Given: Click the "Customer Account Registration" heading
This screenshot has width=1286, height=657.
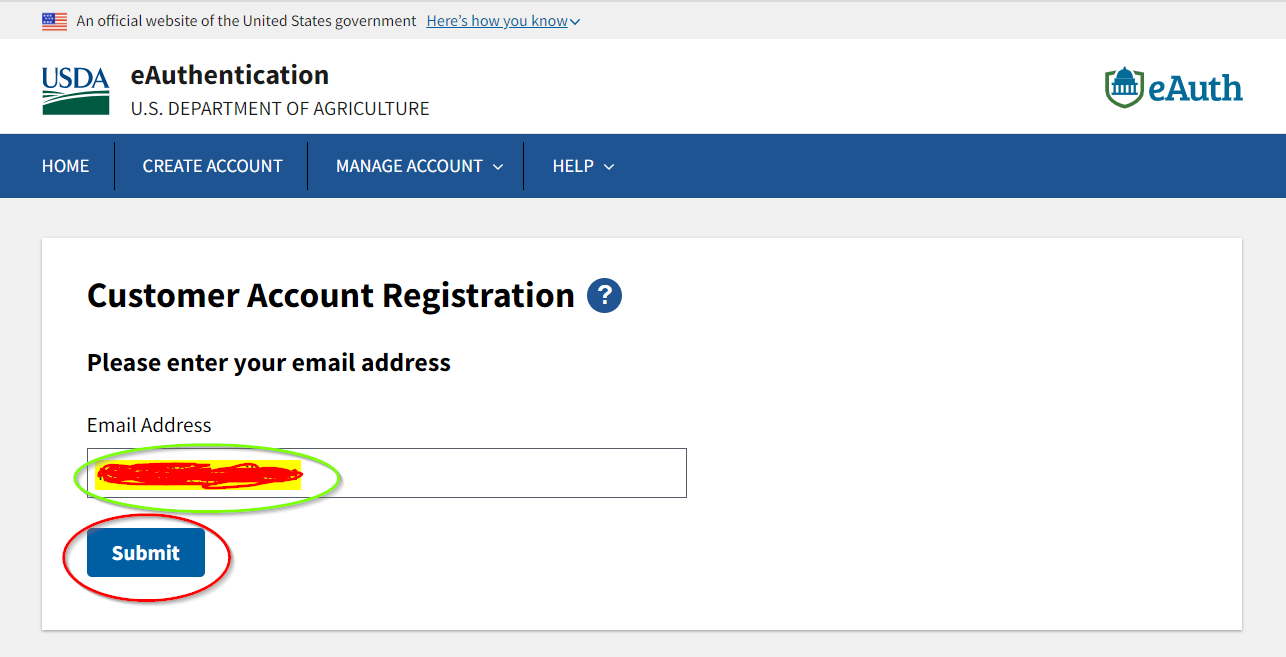Looking at the screenshot, I should click(x=330, y=296).
